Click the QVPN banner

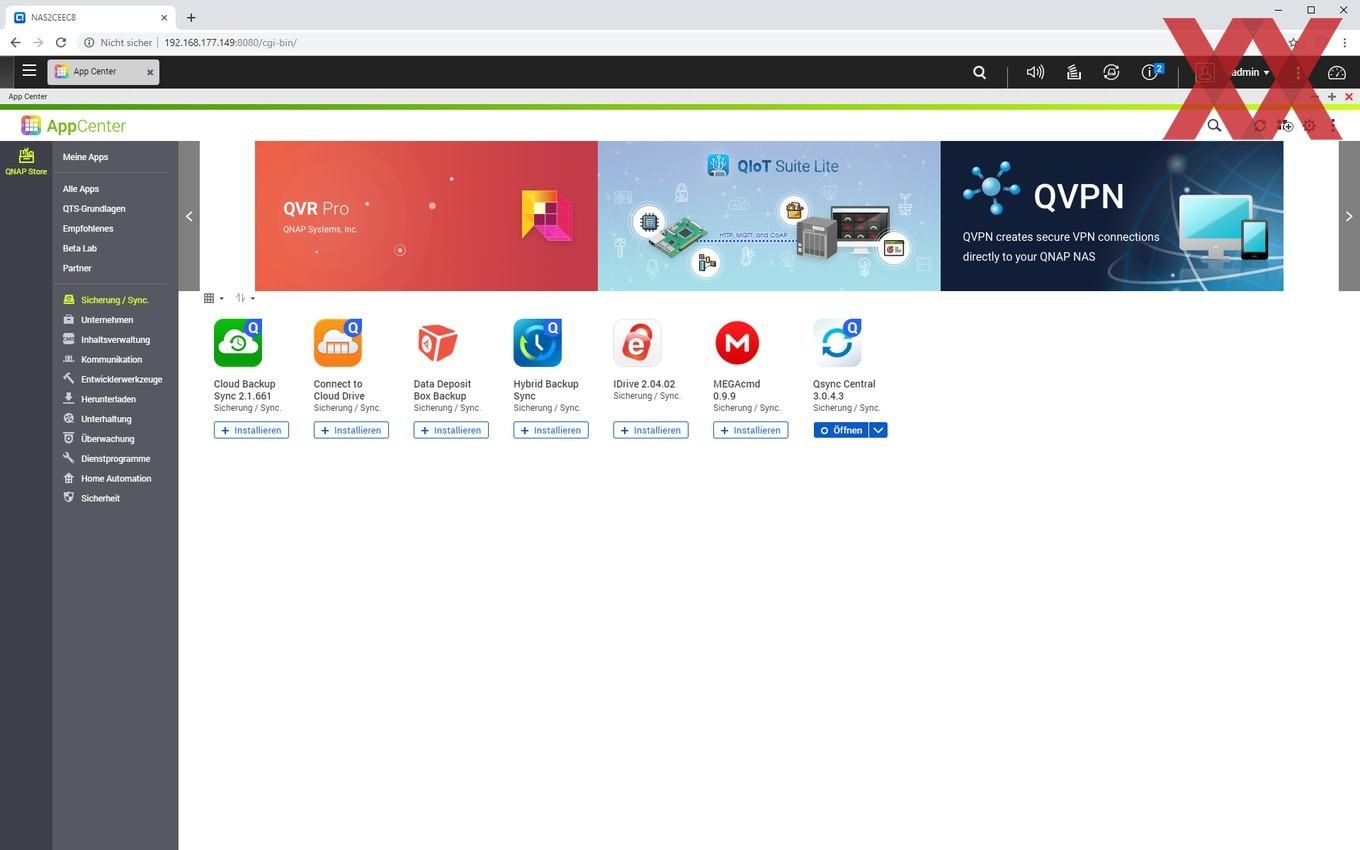tap(1112, 216)
